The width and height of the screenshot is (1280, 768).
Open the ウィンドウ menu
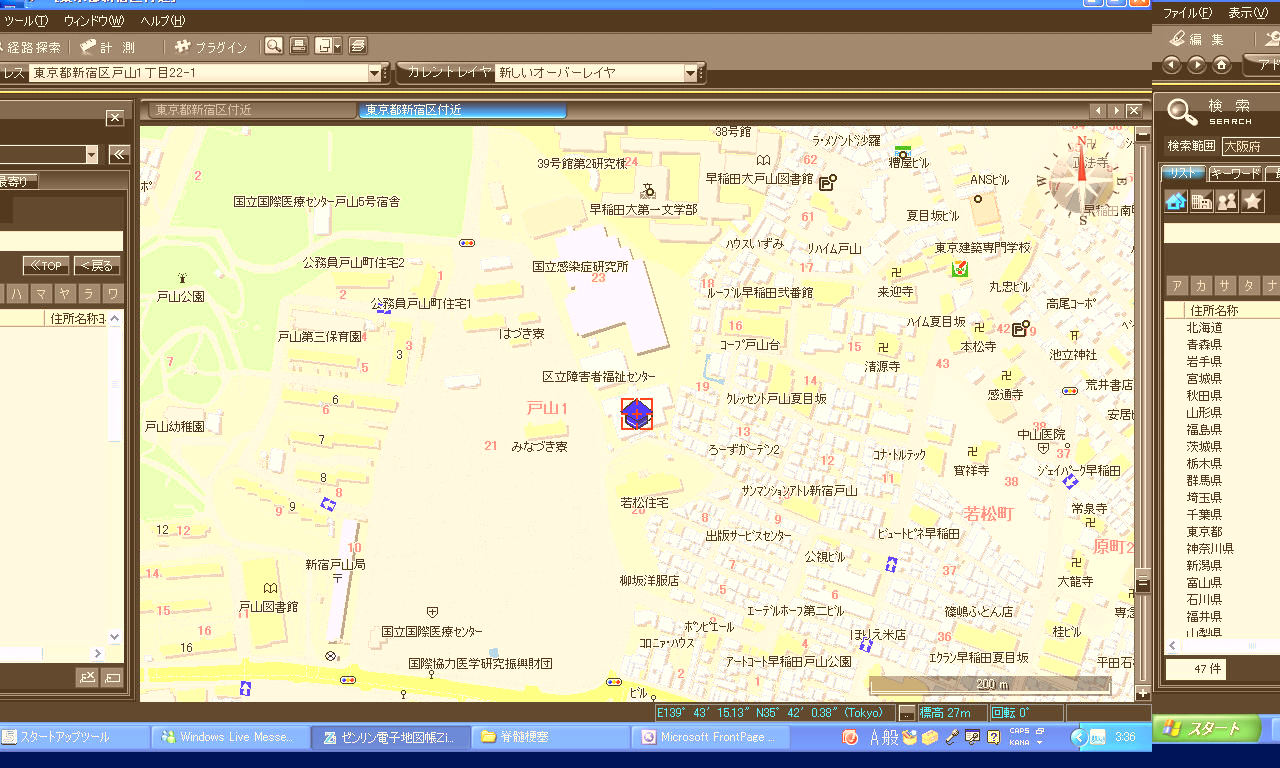94,21
